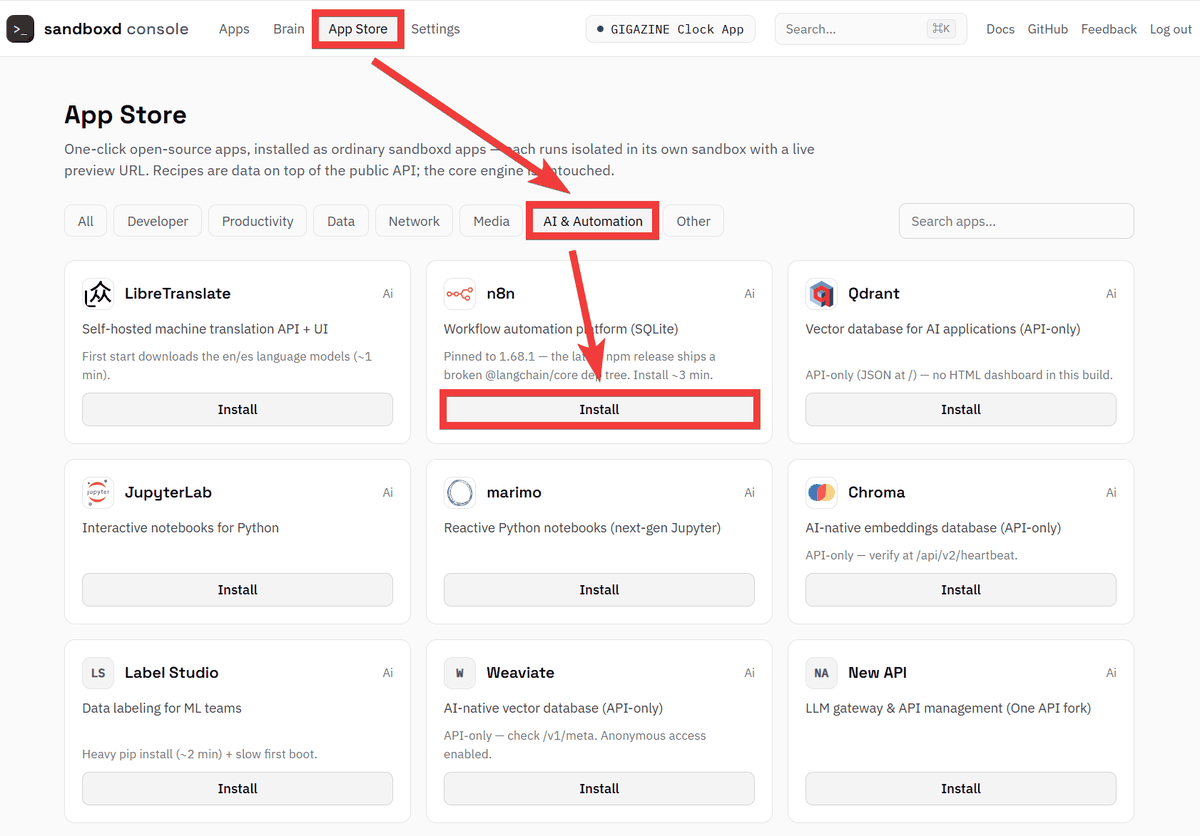The image size is (1200, 836).
Task: Select the Network category filter
Action: (x=414, y=221)
